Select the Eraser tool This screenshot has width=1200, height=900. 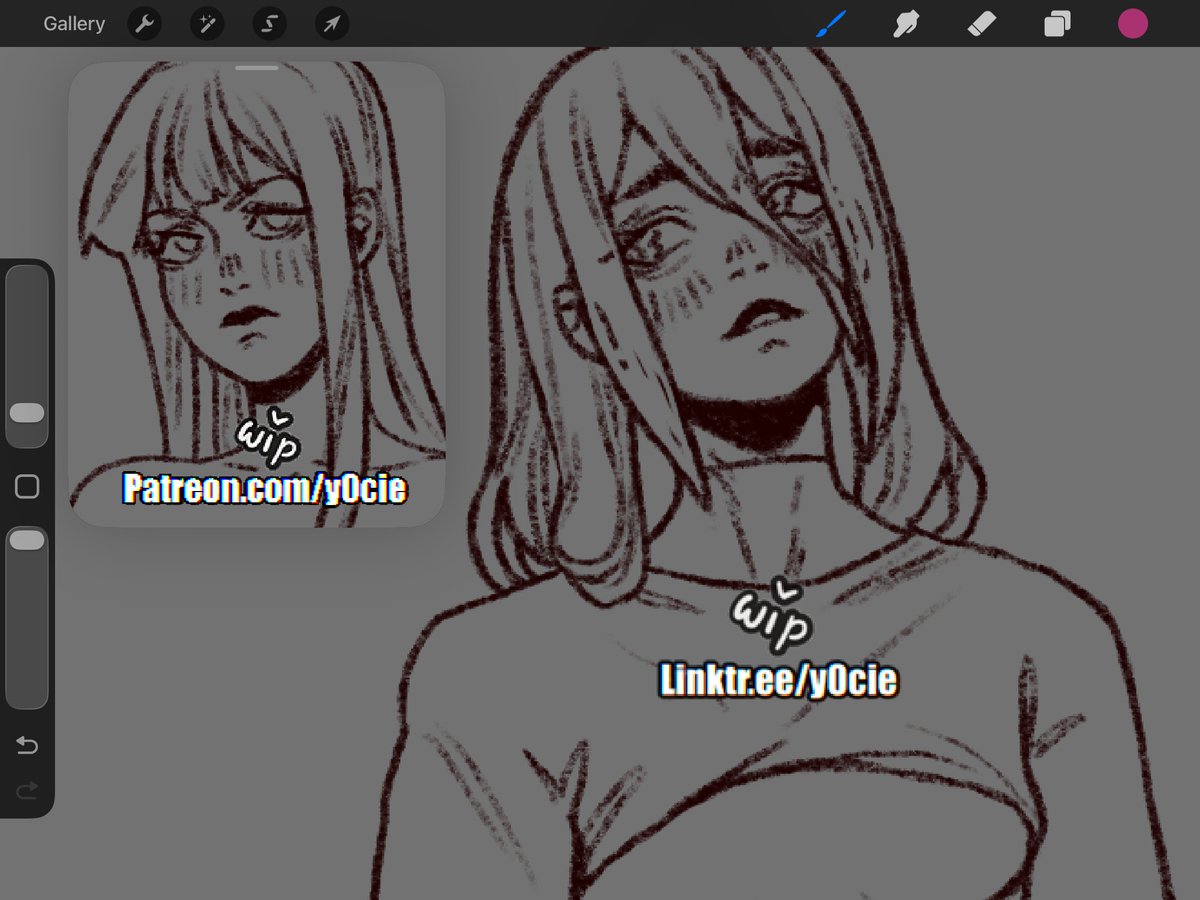(982, 24)
